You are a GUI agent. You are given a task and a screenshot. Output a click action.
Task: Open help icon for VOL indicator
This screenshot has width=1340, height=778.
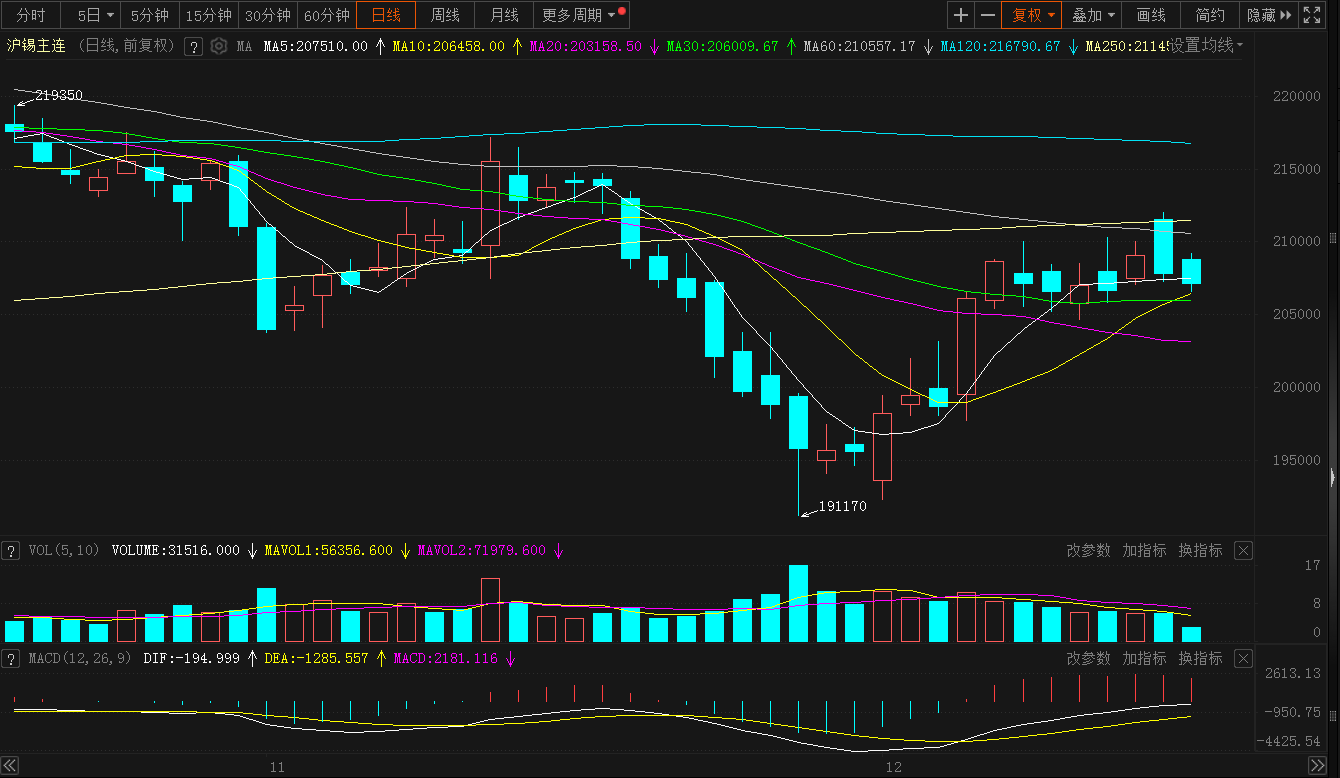[x=11, y=550]
